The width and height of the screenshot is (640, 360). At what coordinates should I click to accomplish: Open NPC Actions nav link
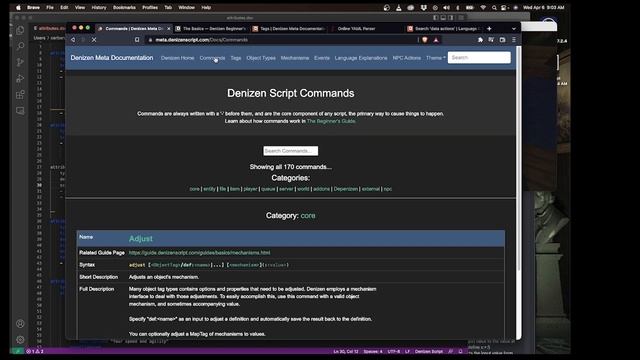coord(407,58)
